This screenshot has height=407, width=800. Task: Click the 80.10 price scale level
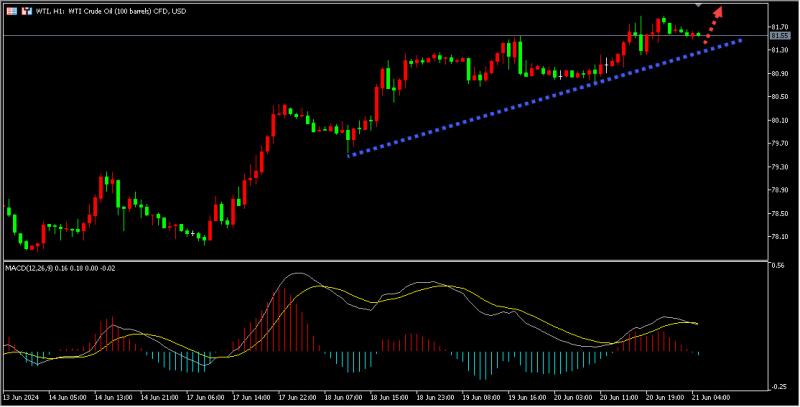pos(780,120)
